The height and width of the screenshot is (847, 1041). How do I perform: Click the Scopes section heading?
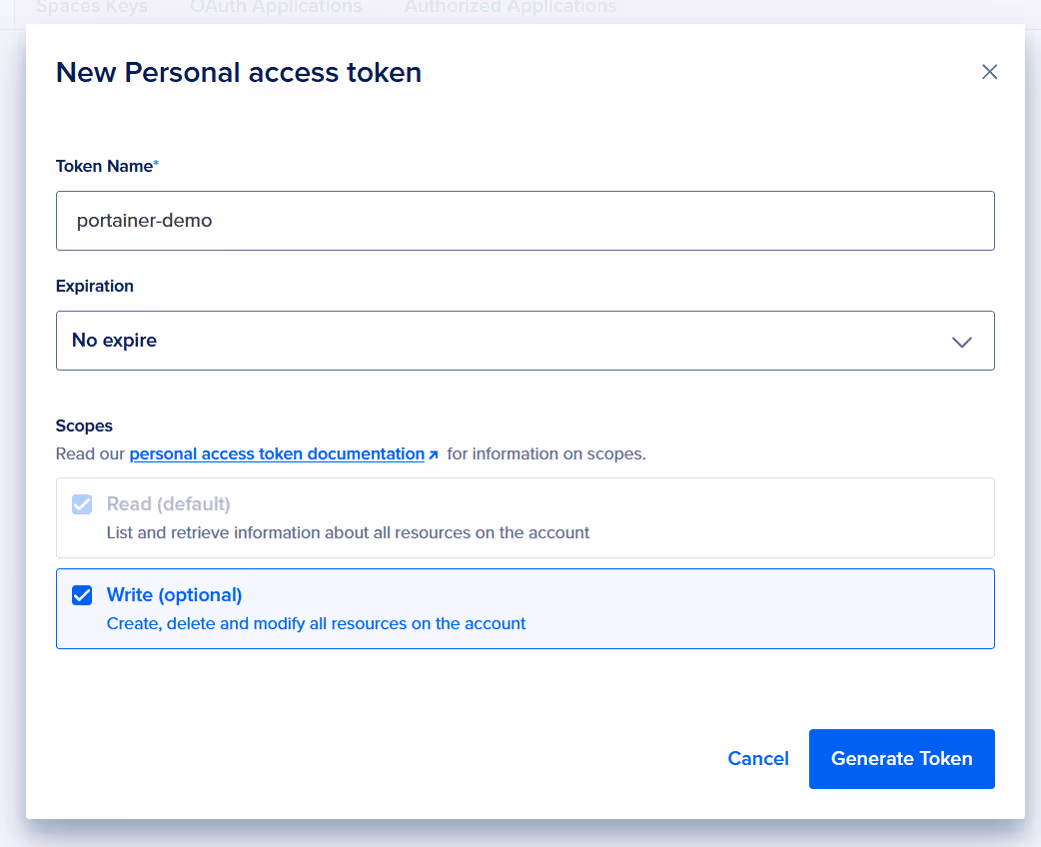(84, 425)
